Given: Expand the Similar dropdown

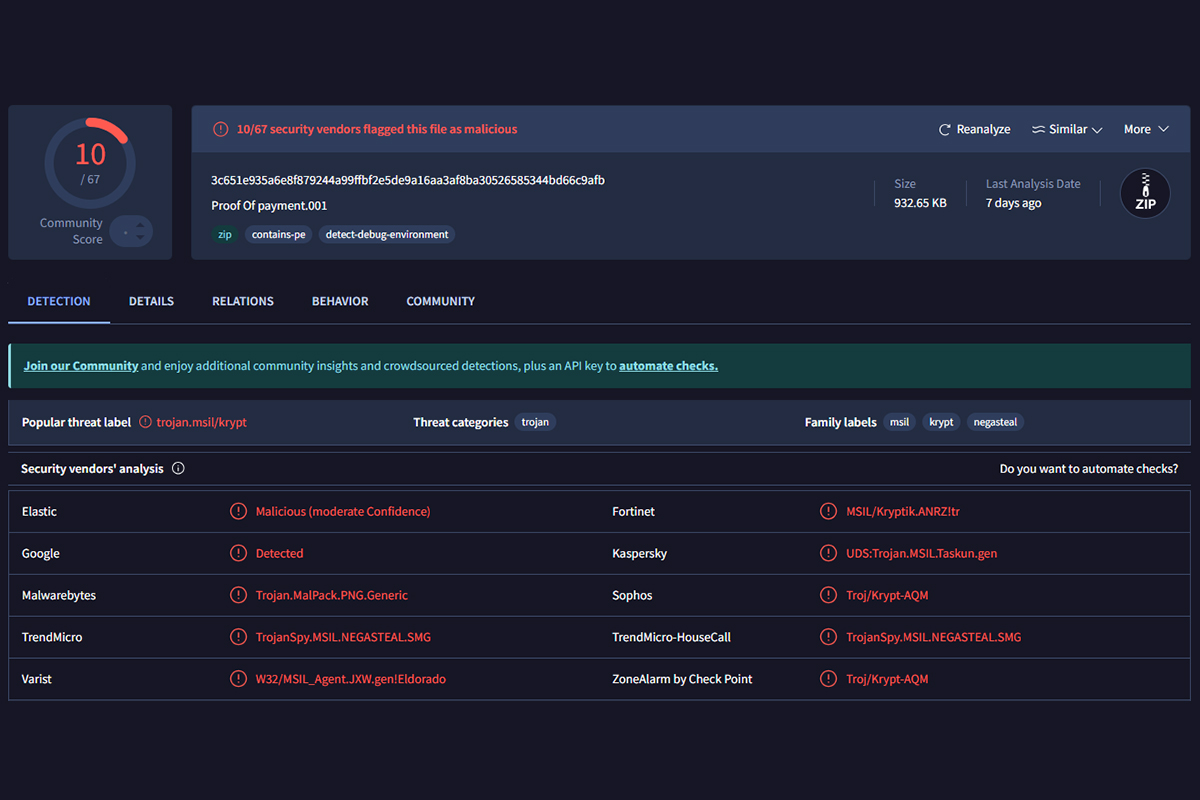Looking at the screenshot, I should click(x=1067, y=130).
